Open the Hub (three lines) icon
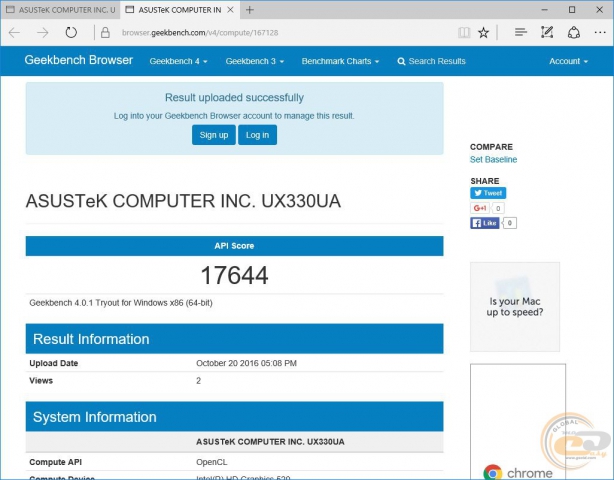614x480 pixels. tap(520, 32)
